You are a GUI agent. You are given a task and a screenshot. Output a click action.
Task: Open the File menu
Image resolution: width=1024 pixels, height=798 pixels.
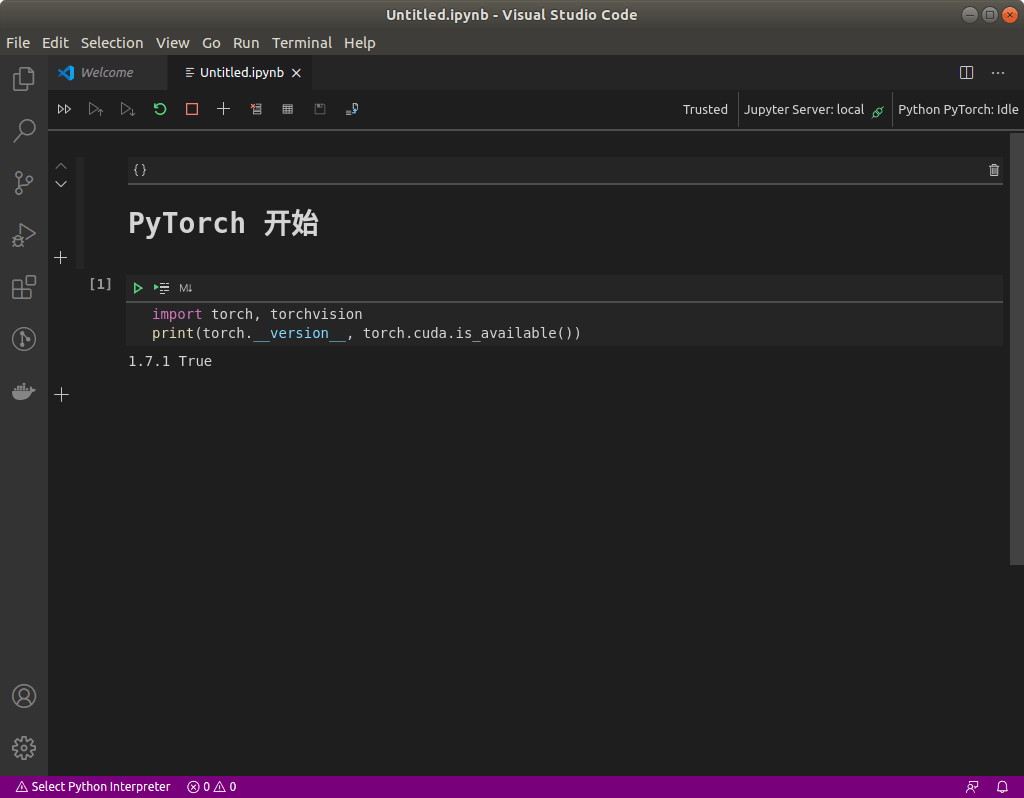pyautogui.click(x=18, y=43)
